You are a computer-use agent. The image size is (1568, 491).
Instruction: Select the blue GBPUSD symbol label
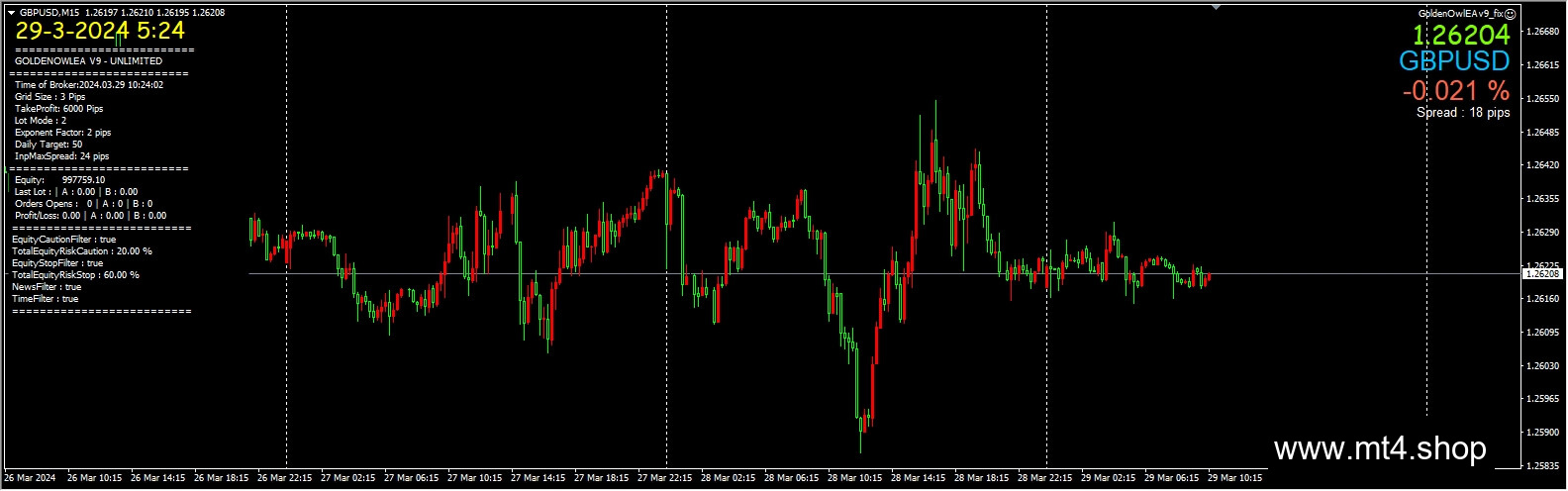1454,61
